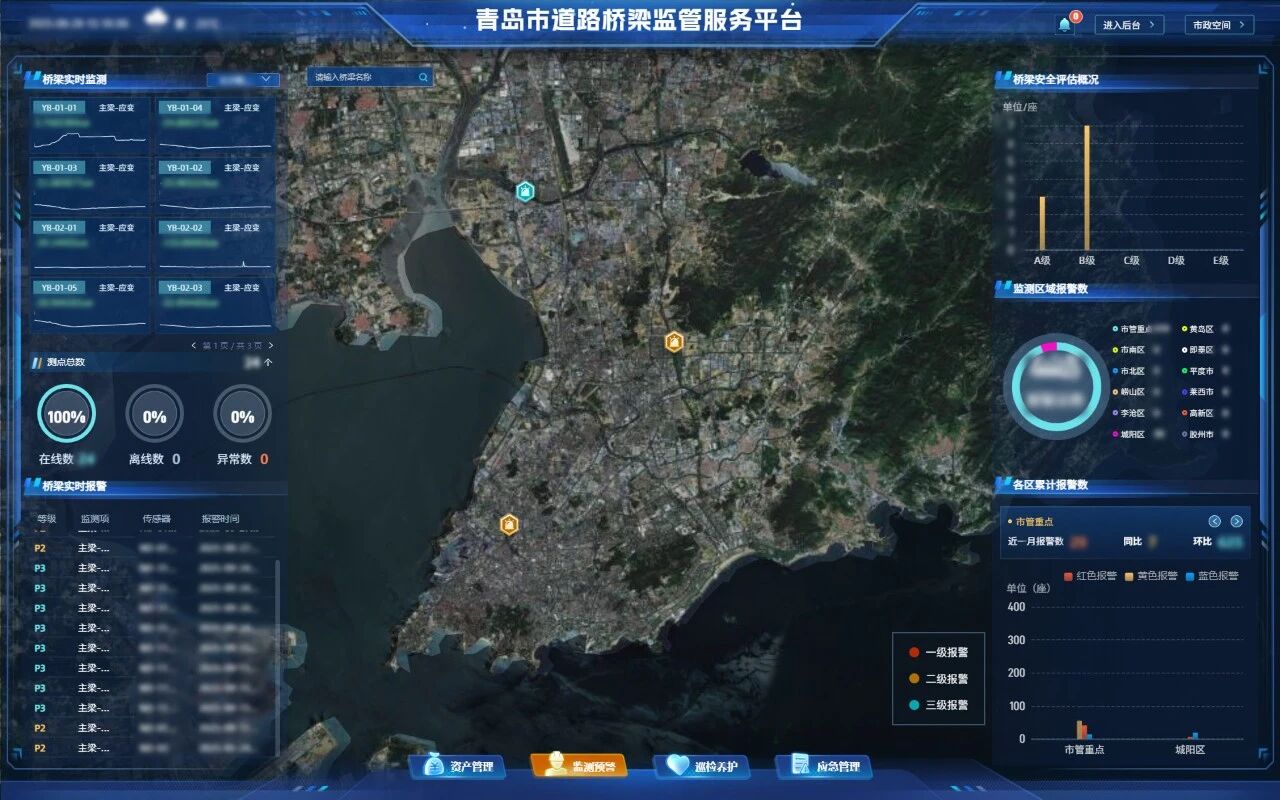The width and height of the screenshot is (1280, 800).
Task: Click the notification bell icon
Action: coord(1064,25)
